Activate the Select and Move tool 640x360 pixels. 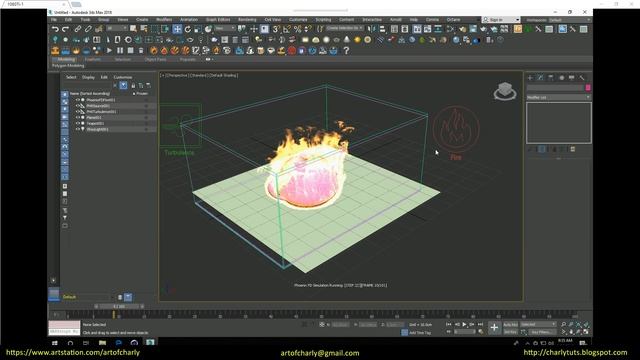pos(177,29)
